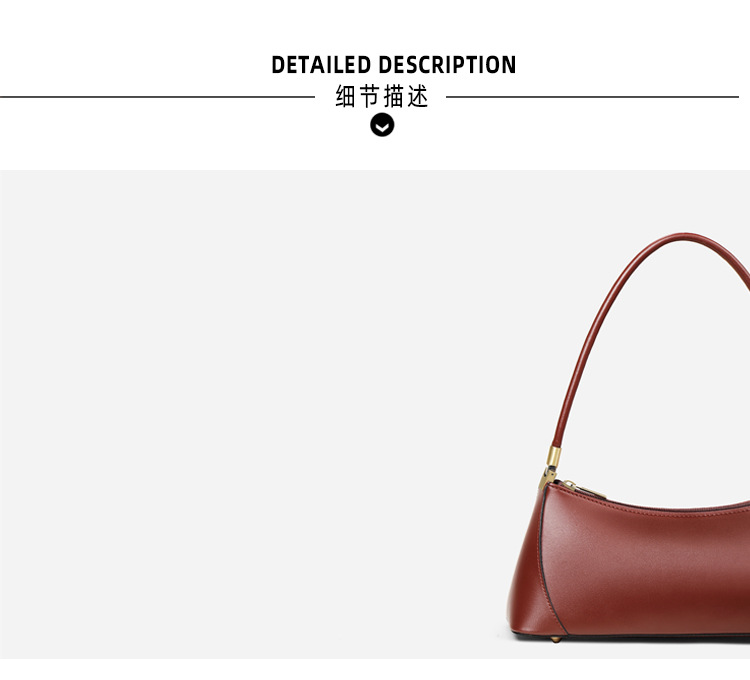Click the horizontal divider line left of subtitle
750x680 pixels.
(157, 97)
